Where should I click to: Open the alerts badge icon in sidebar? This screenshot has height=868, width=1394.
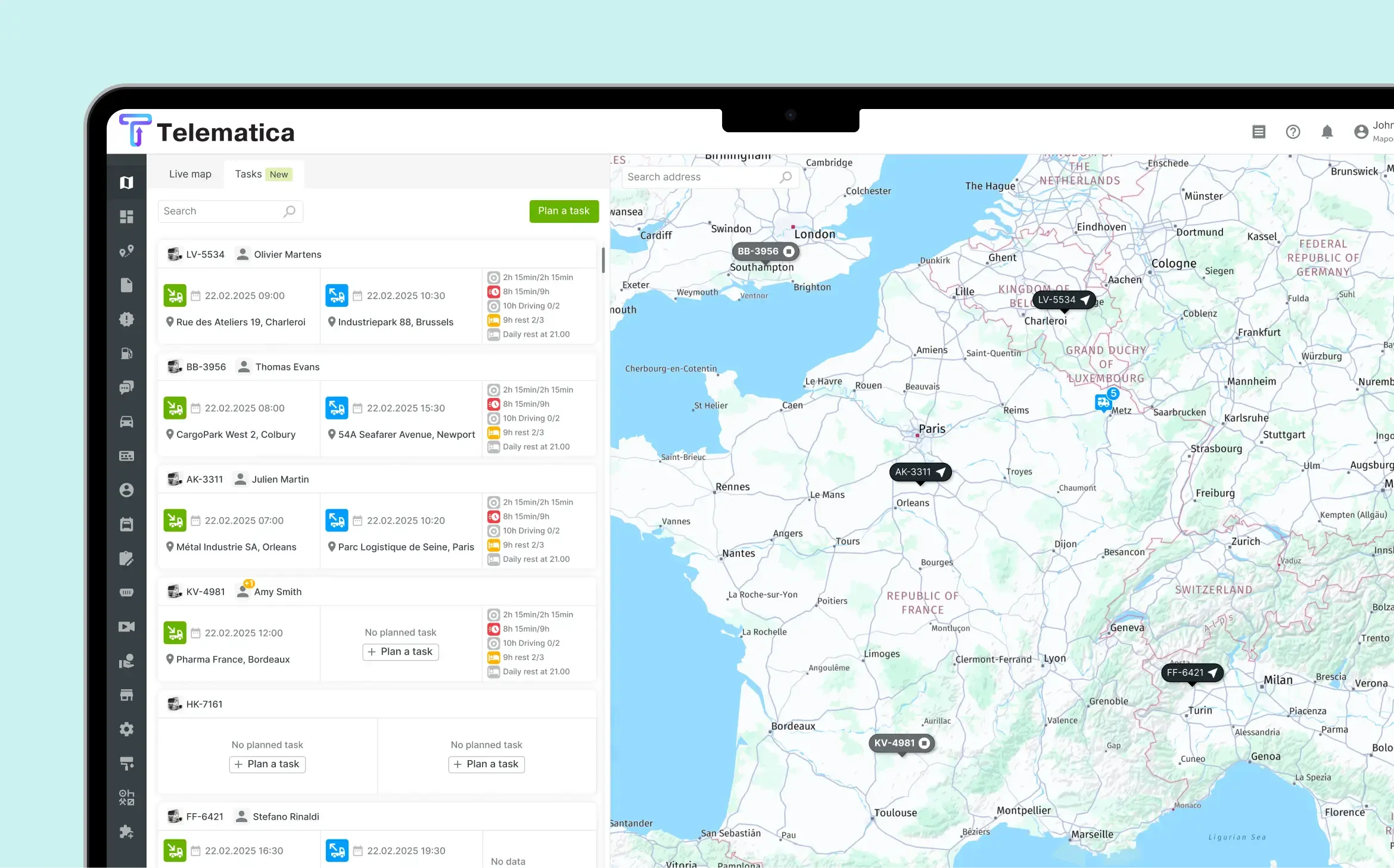tap(126, 319)
